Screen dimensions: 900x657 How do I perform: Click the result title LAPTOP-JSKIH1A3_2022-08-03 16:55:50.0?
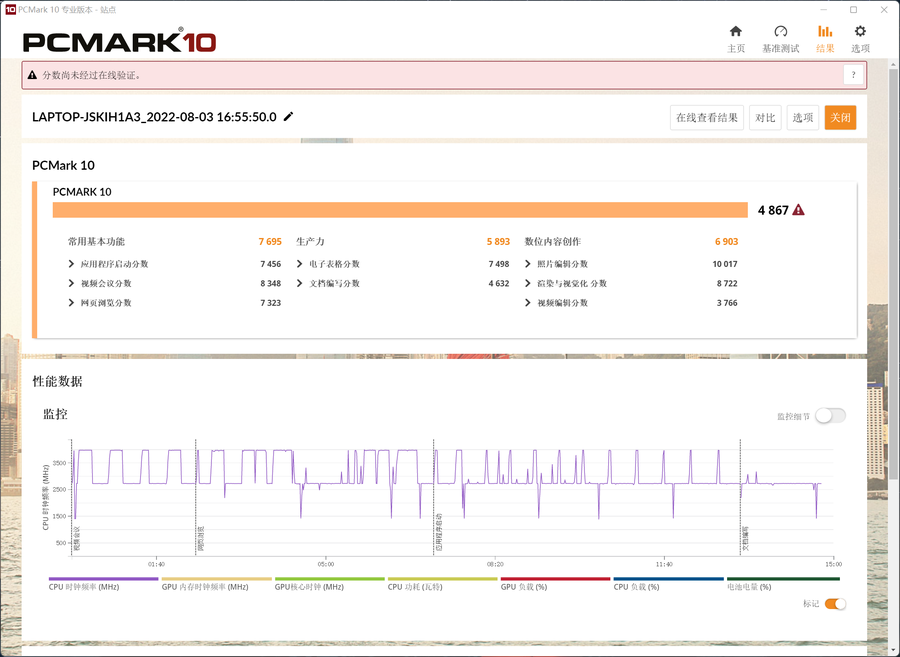click(x=154, y=117)
